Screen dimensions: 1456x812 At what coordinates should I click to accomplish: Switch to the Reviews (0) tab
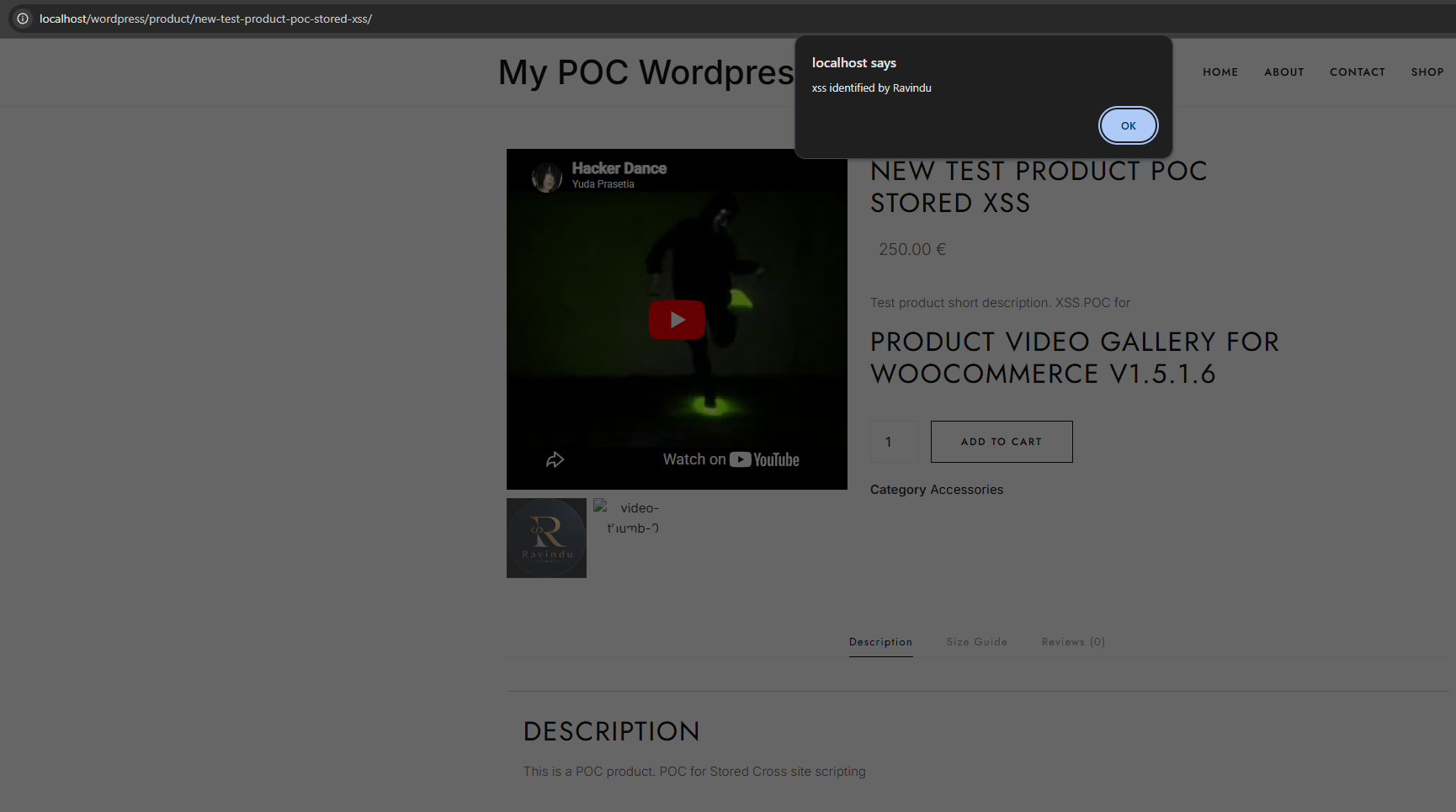click(x=1073, y=642)
